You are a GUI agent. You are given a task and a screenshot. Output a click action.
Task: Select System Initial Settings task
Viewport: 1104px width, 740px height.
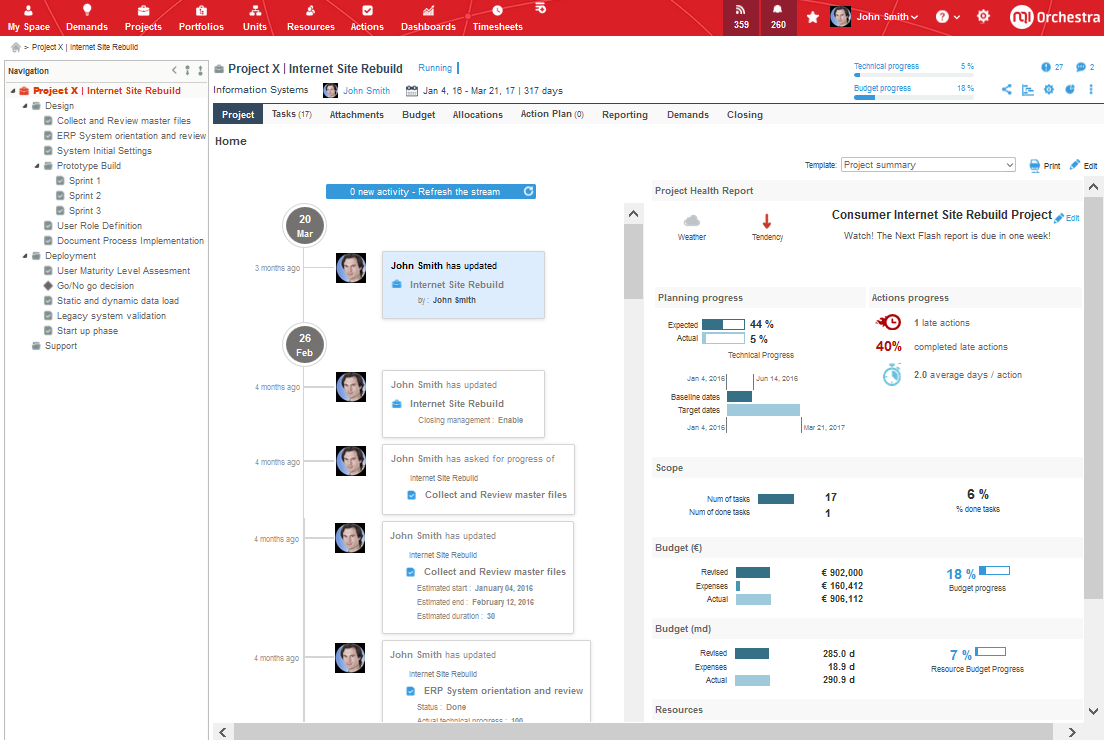[x=104, y=151]
